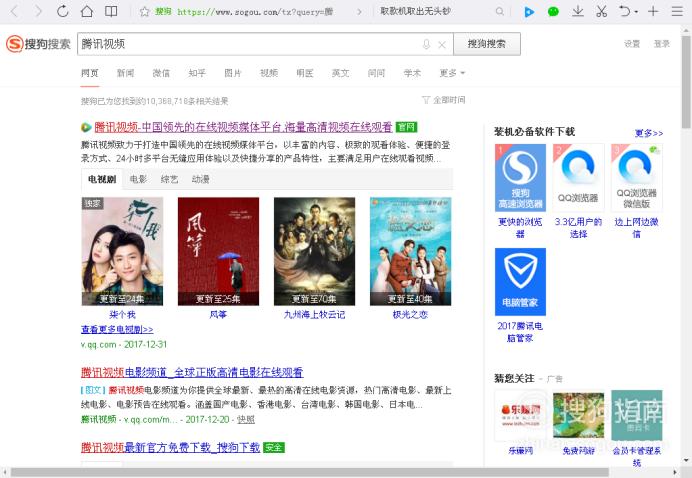Screen dimensions: 692x478
Task: Expand the 更多 dropdown in search tabs
Action: point(452,73)
